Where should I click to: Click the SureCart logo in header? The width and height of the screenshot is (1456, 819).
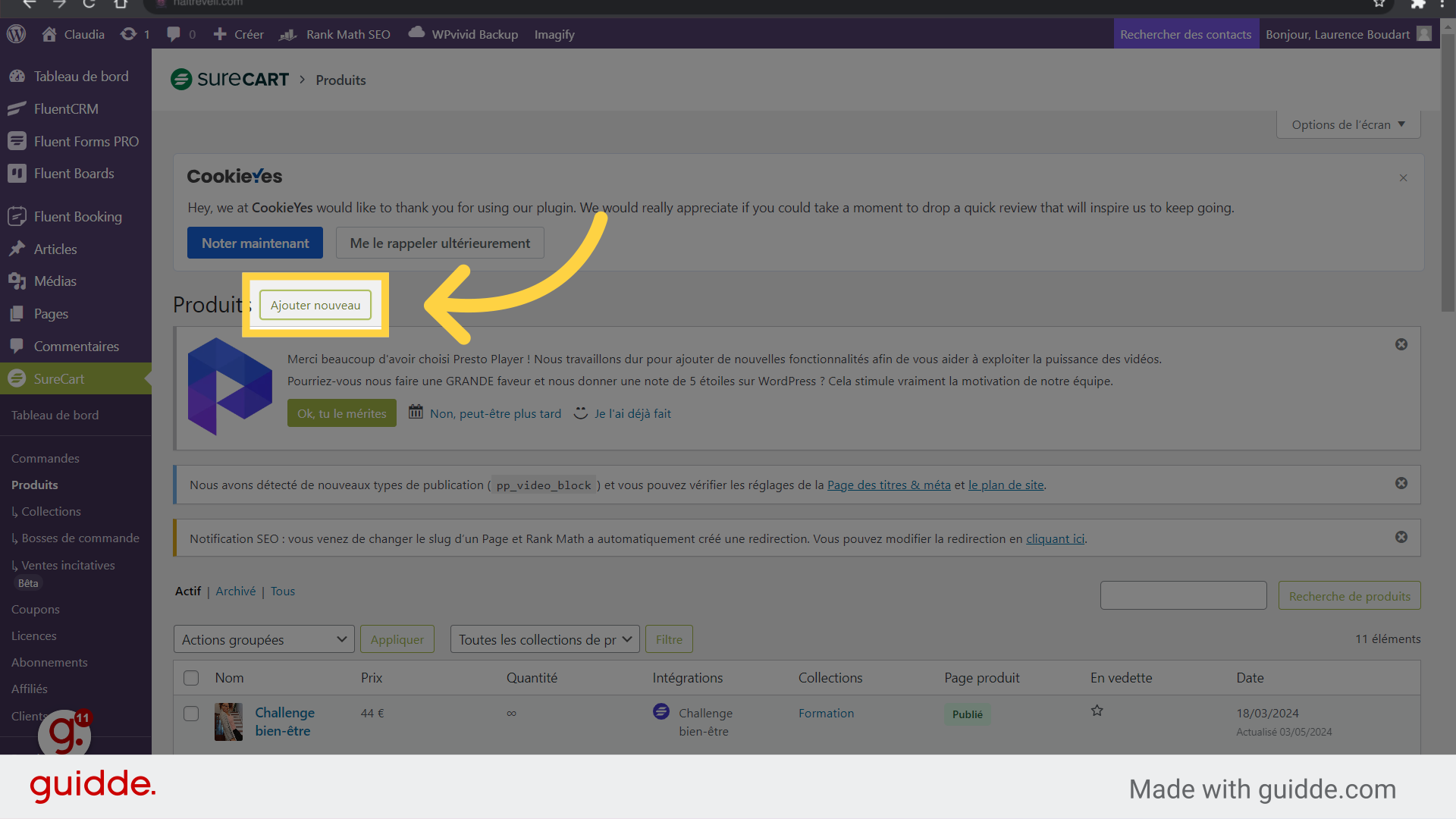pyautogui.click(x=230, y=80)
